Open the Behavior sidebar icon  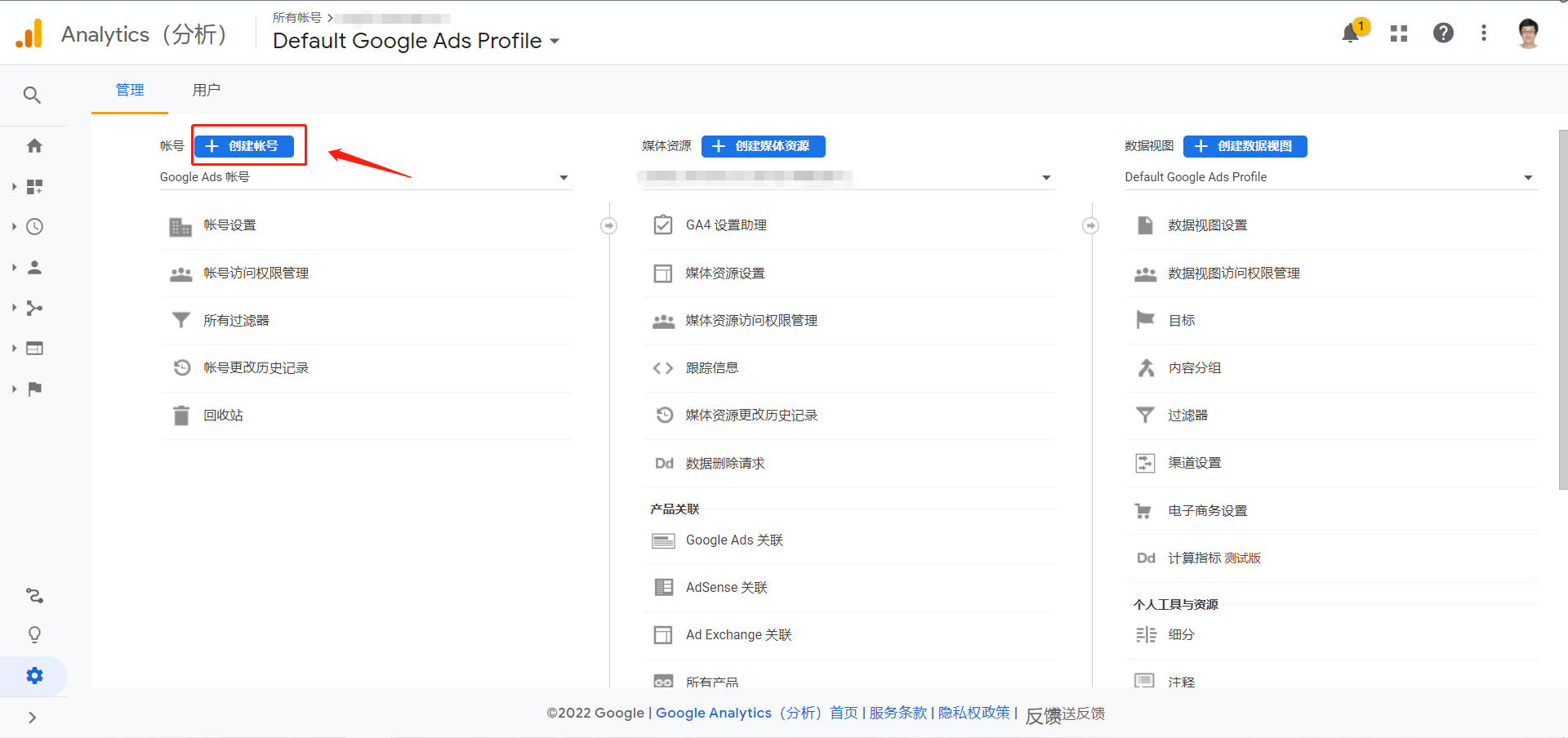(34, 349)
